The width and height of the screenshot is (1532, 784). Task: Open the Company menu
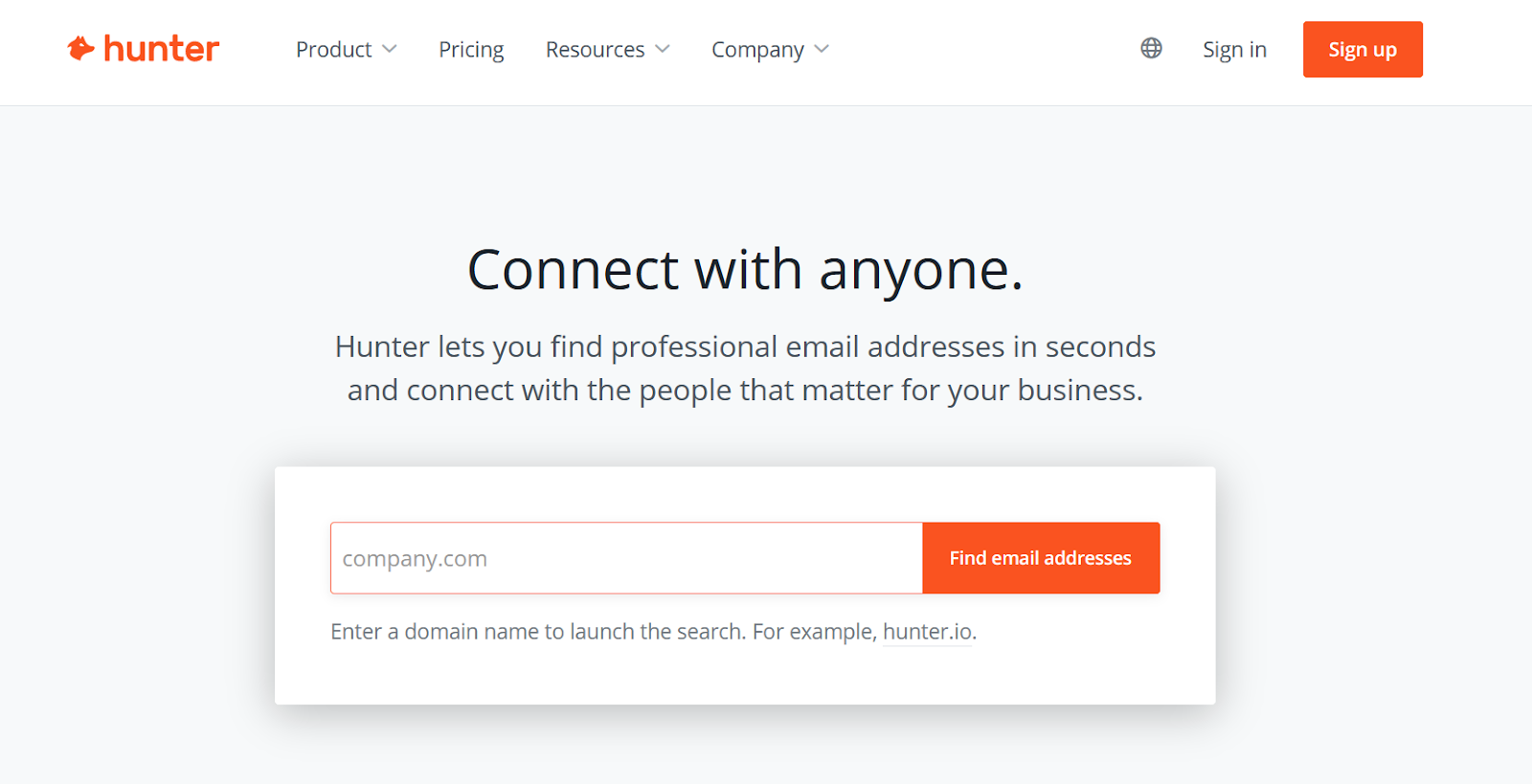[x=757, y=50]
